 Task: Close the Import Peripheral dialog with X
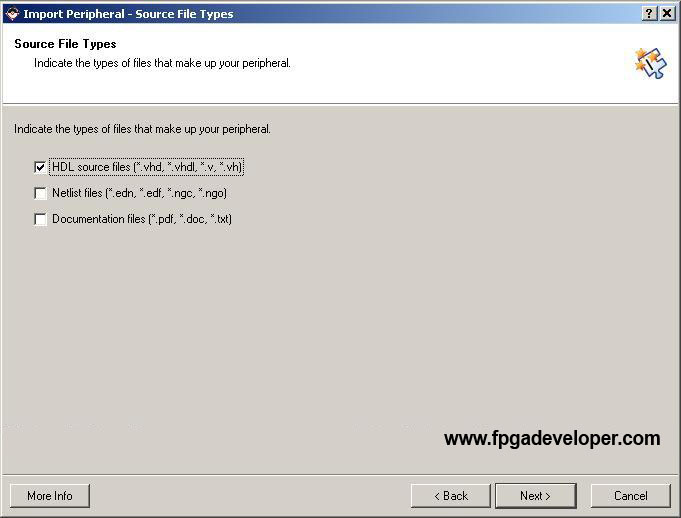pos(667,13)
